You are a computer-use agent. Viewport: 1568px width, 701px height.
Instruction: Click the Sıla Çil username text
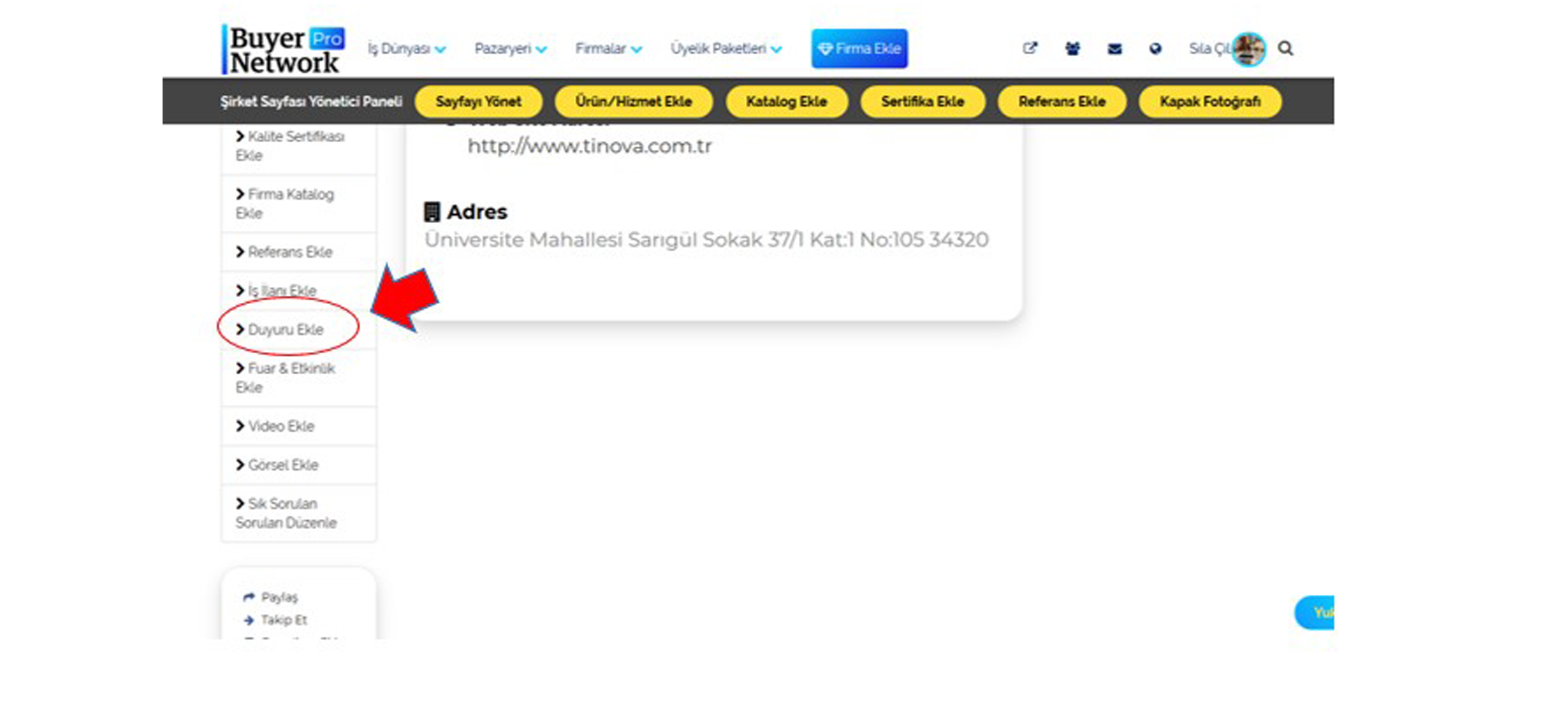[x=1209, y=49]
